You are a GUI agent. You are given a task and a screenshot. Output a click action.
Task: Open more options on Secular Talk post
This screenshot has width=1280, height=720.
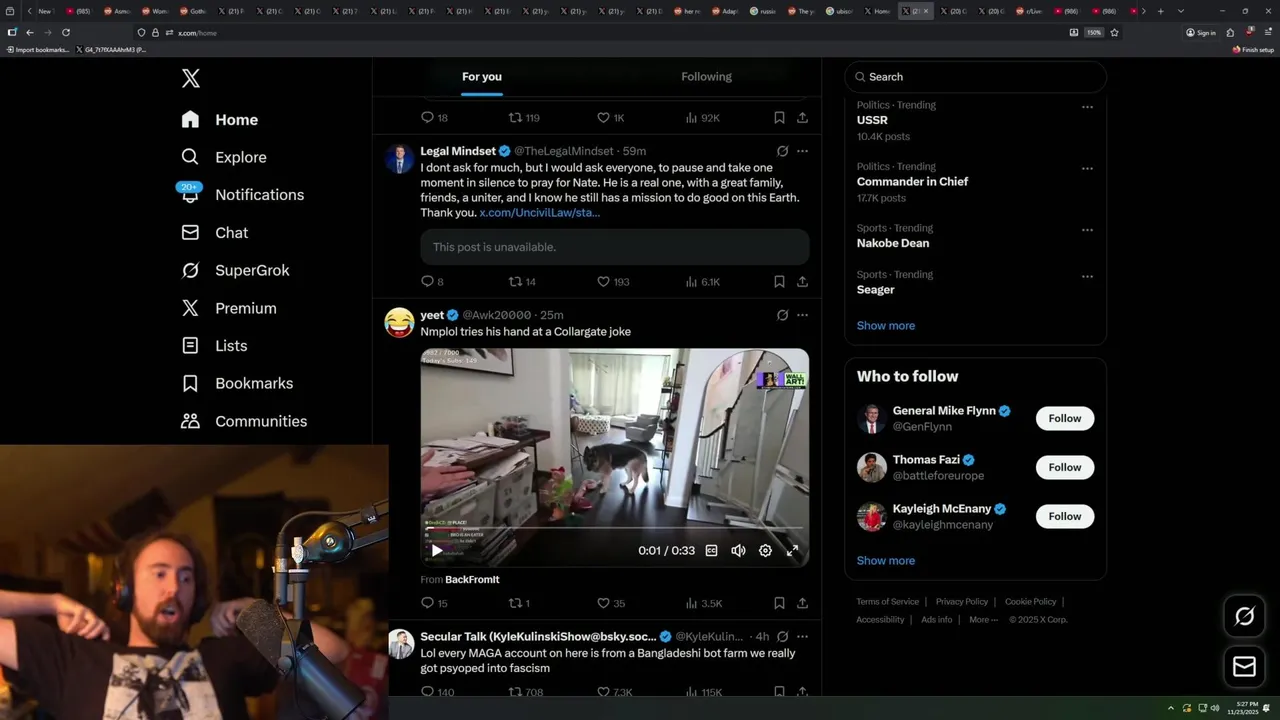pyautogui.click(x=802, y=636)
